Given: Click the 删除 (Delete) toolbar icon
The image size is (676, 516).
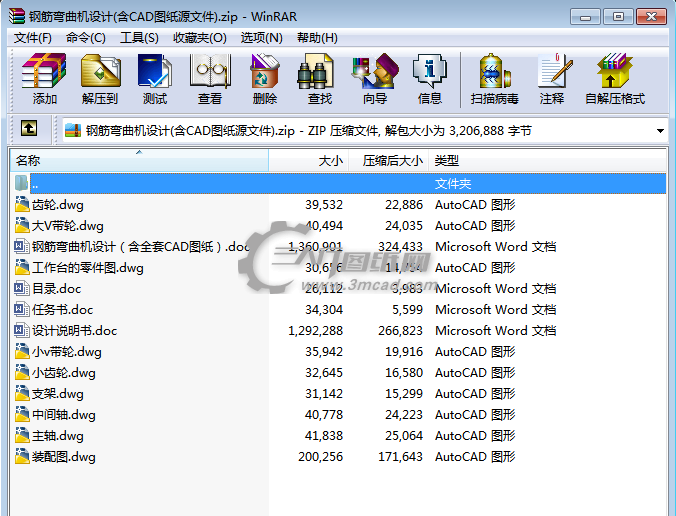Looking at the screenshot, I should (265, 79).
